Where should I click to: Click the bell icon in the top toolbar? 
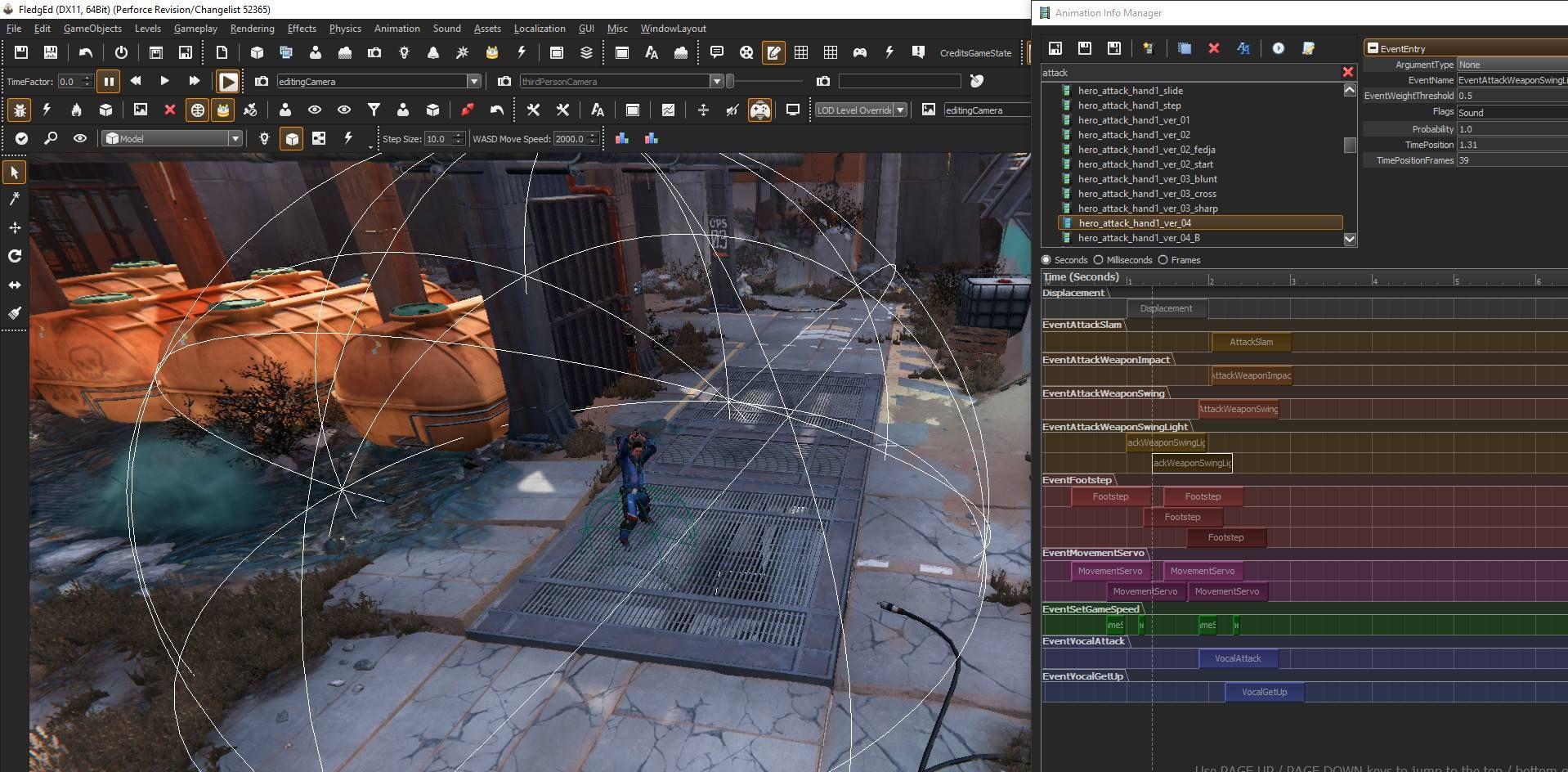pyautogui.click(x=433, y=52)
